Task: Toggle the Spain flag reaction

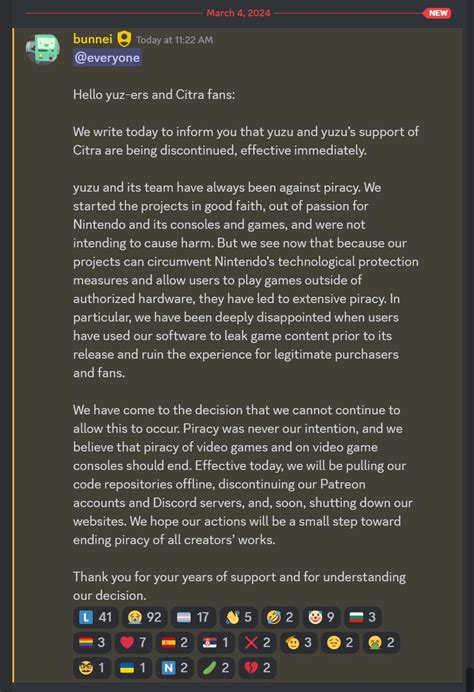Action: pyautogui.click(x=175, y=642)
